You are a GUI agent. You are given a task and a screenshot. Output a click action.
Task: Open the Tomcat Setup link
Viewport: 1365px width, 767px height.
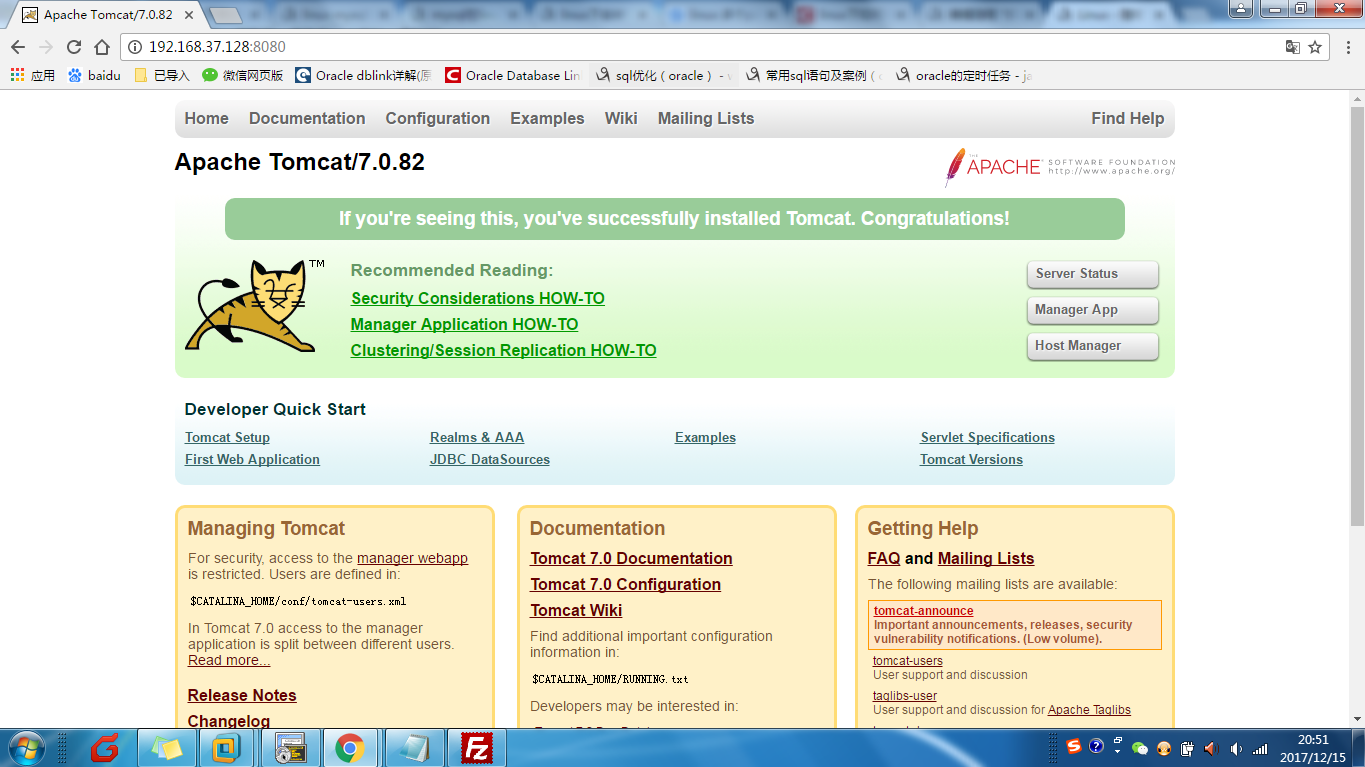pyautogui.click(x=227, y=437)
